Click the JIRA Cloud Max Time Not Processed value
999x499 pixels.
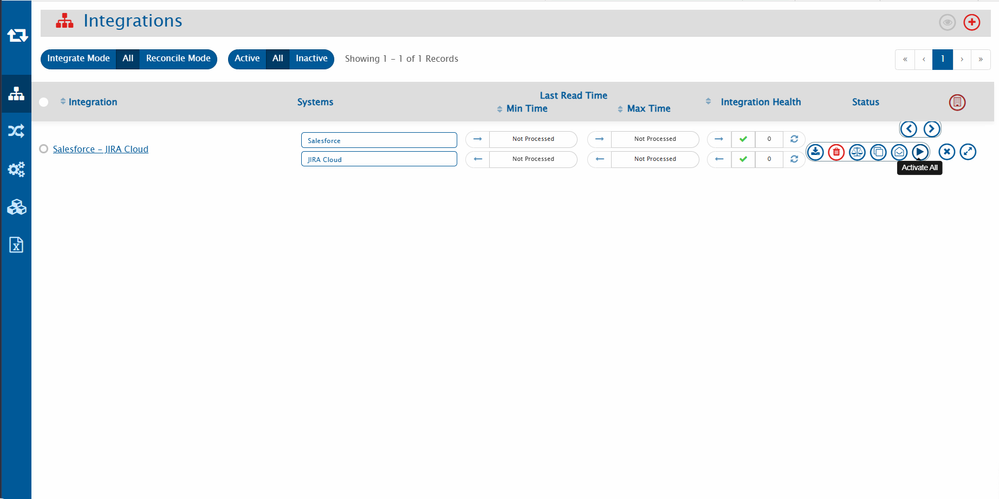pos(655,159)
